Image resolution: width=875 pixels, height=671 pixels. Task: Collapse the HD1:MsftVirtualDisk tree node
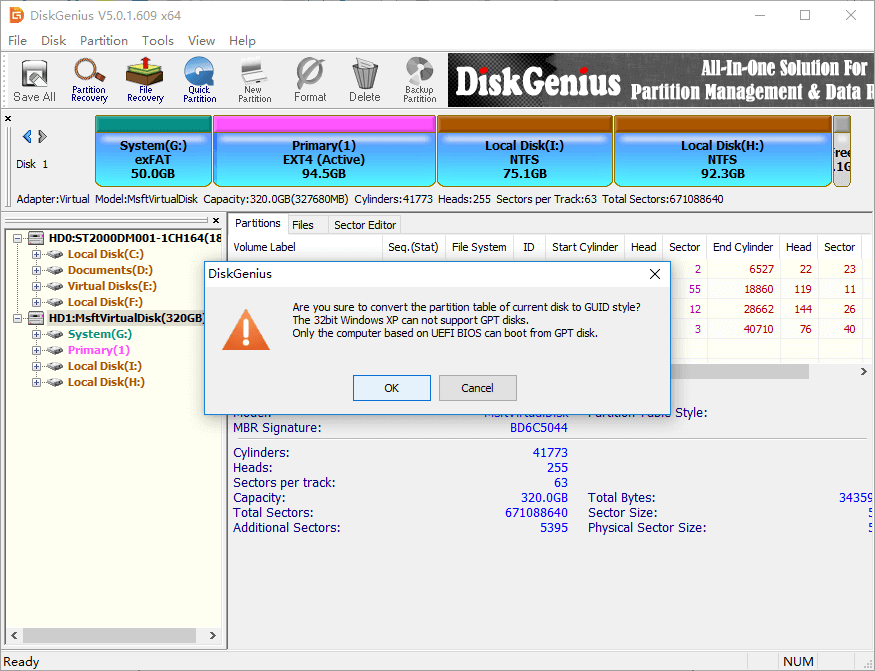[x=18, y=318]
